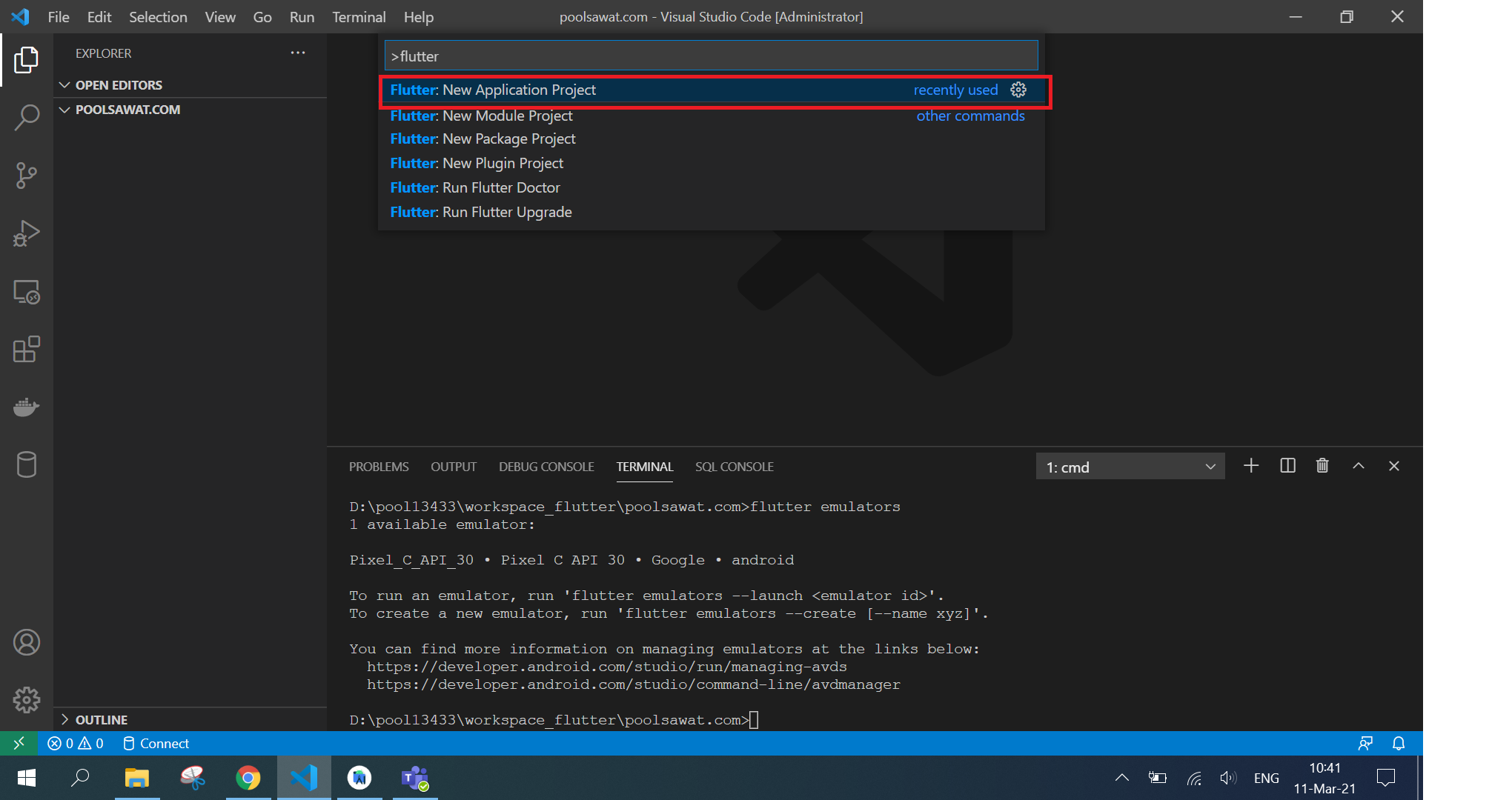This screenshot has width=1512, height=800.
Task: Open the Manage gear in activity bar
Action: click(27, 700)
